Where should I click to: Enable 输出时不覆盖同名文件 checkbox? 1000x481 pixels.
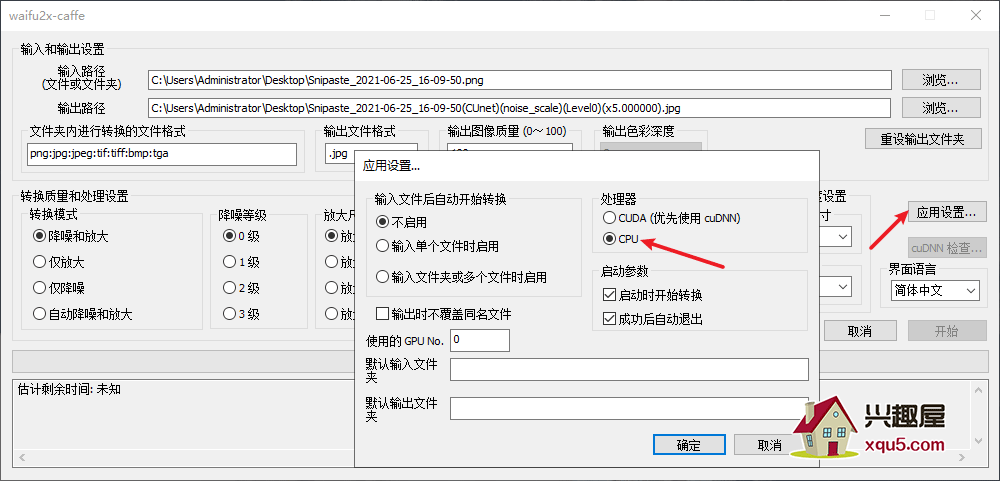pyautogui.click(x=444, y=313)
